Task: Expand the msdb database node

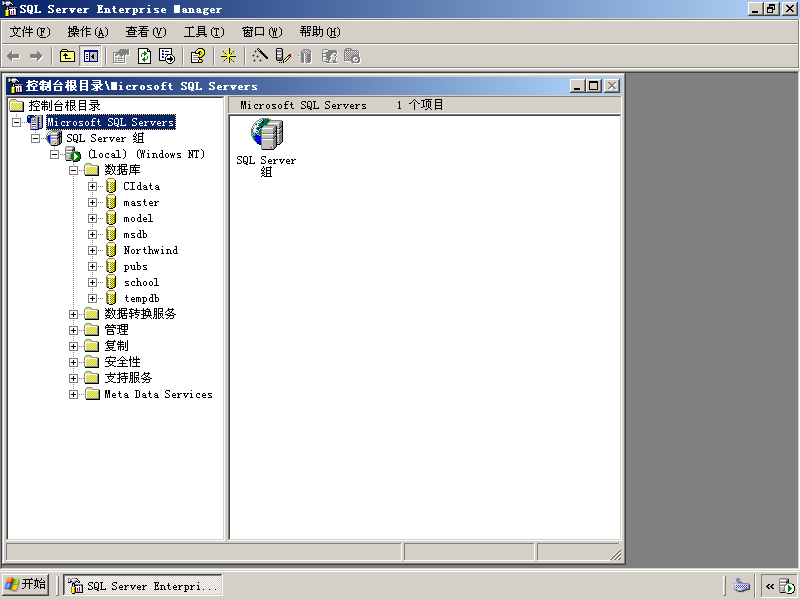Action: pyautogui.click(x=92, y=234)
